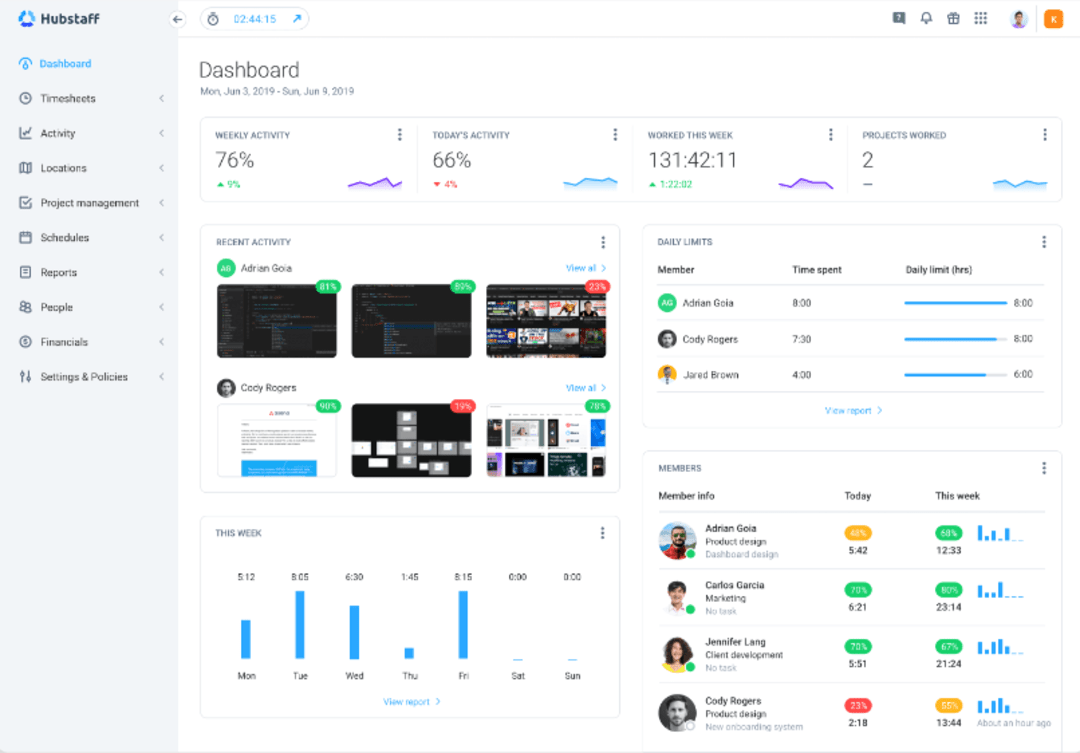Click View all beside Adrian Goia
This screenshot has width=1080, height=753.
tap(583, 268)
